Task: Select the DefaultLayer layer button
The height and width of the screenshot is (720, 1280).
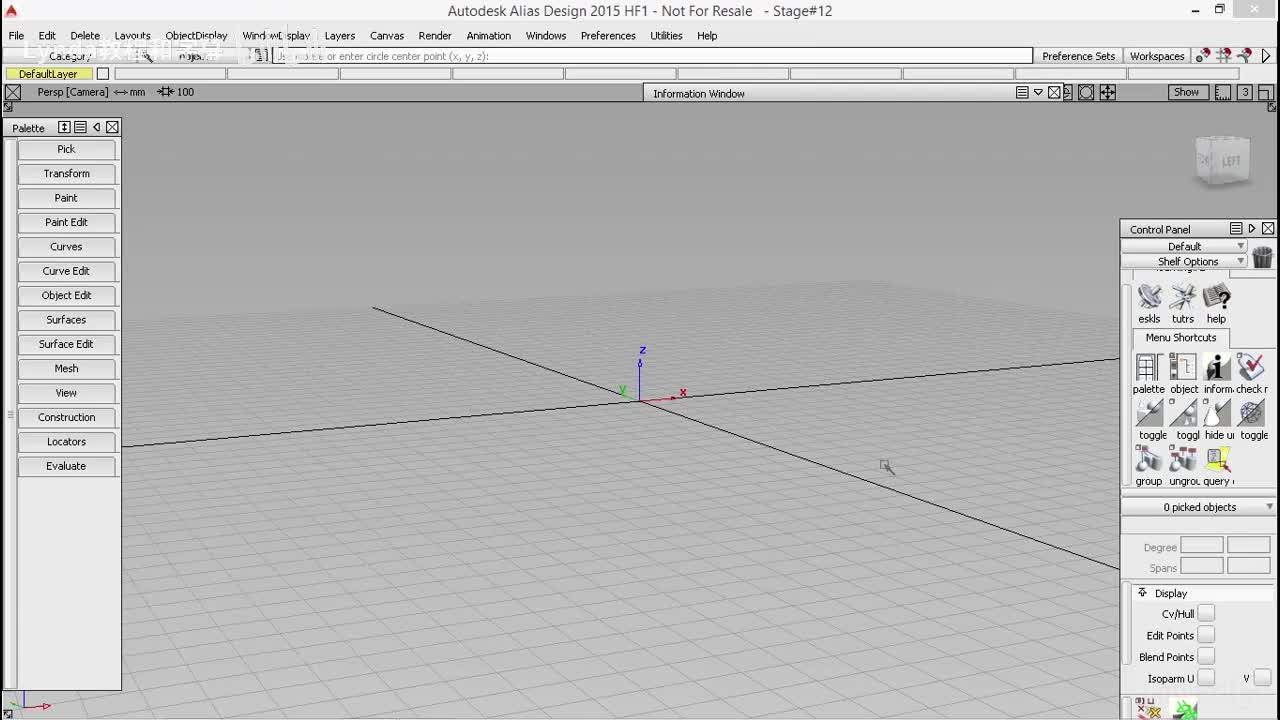Action: click(x=48, y=74)
